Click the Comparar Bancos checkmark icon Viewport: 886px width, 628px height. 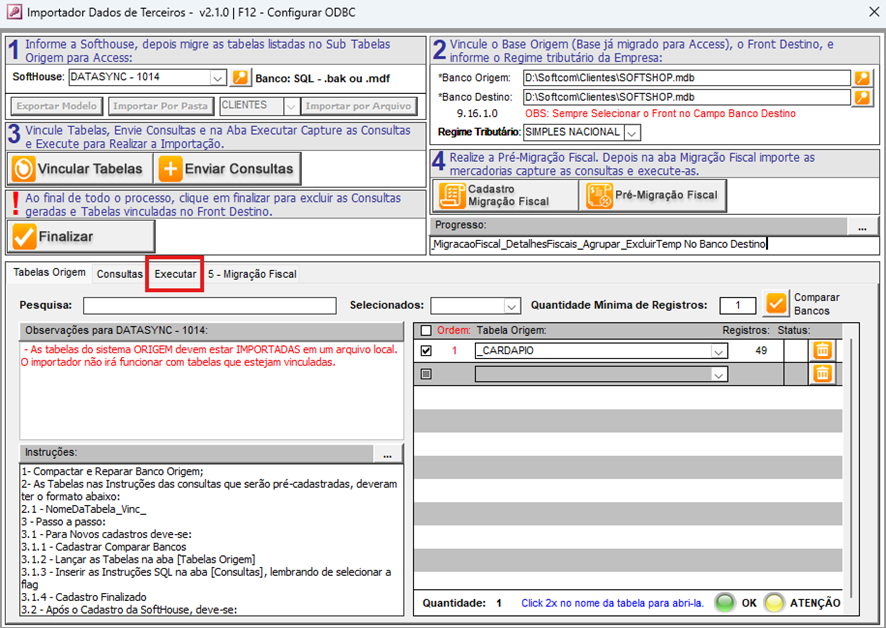point(776,304)
